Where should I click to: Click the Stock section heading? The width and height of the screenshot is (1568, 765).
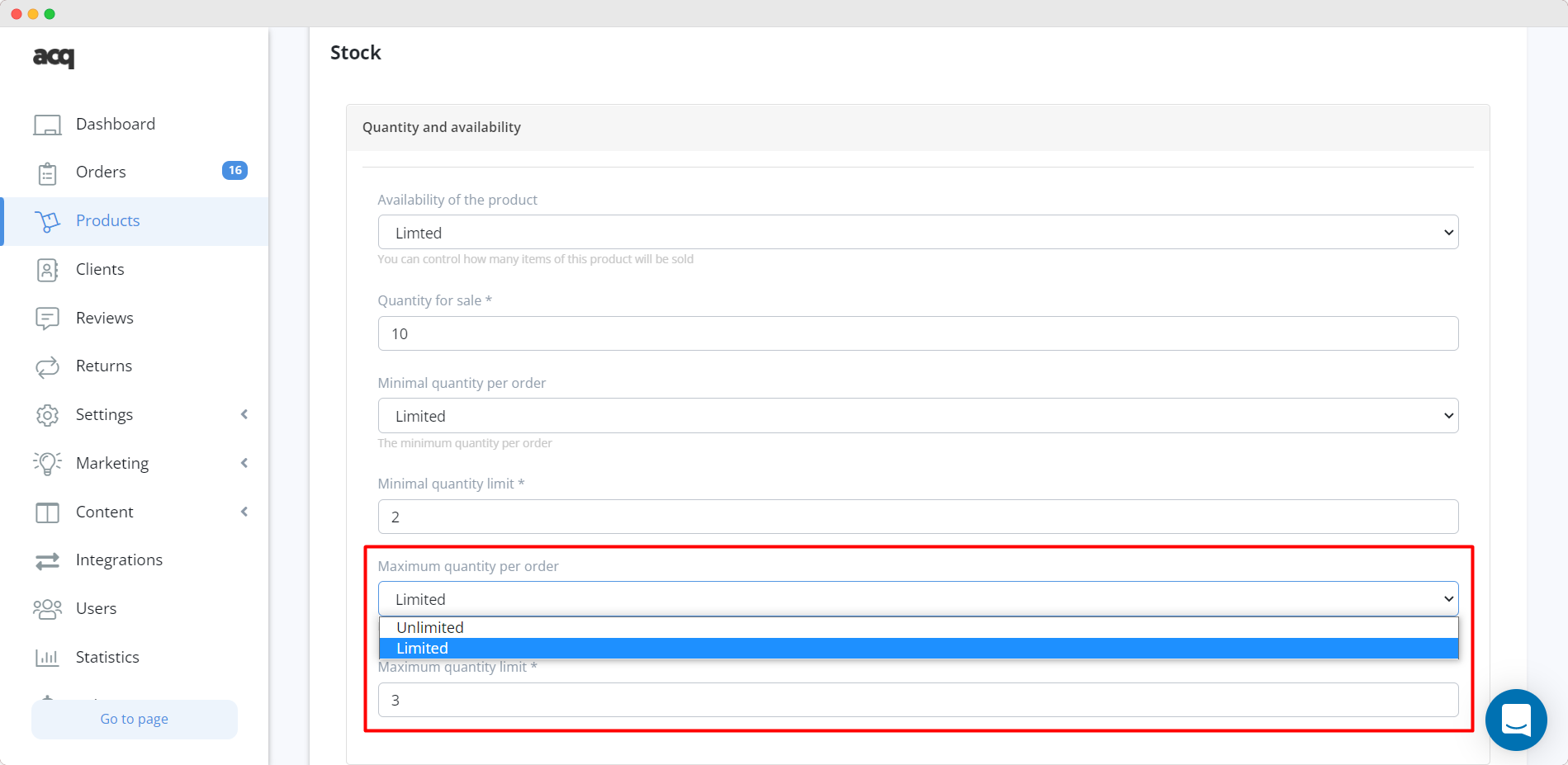click(356, 53)
